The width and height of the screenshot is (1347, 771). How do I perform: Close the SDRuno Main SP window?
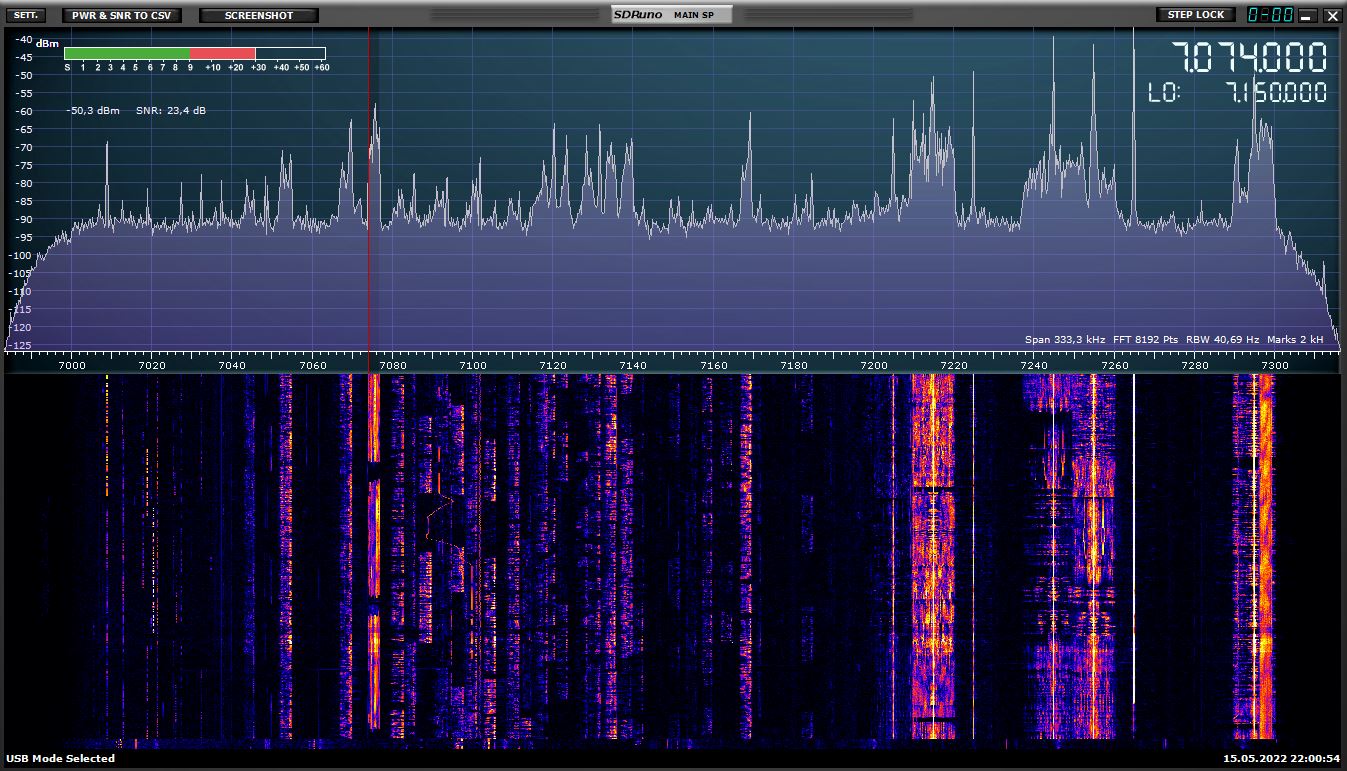pyautogui.click(x=1331, y=16)
